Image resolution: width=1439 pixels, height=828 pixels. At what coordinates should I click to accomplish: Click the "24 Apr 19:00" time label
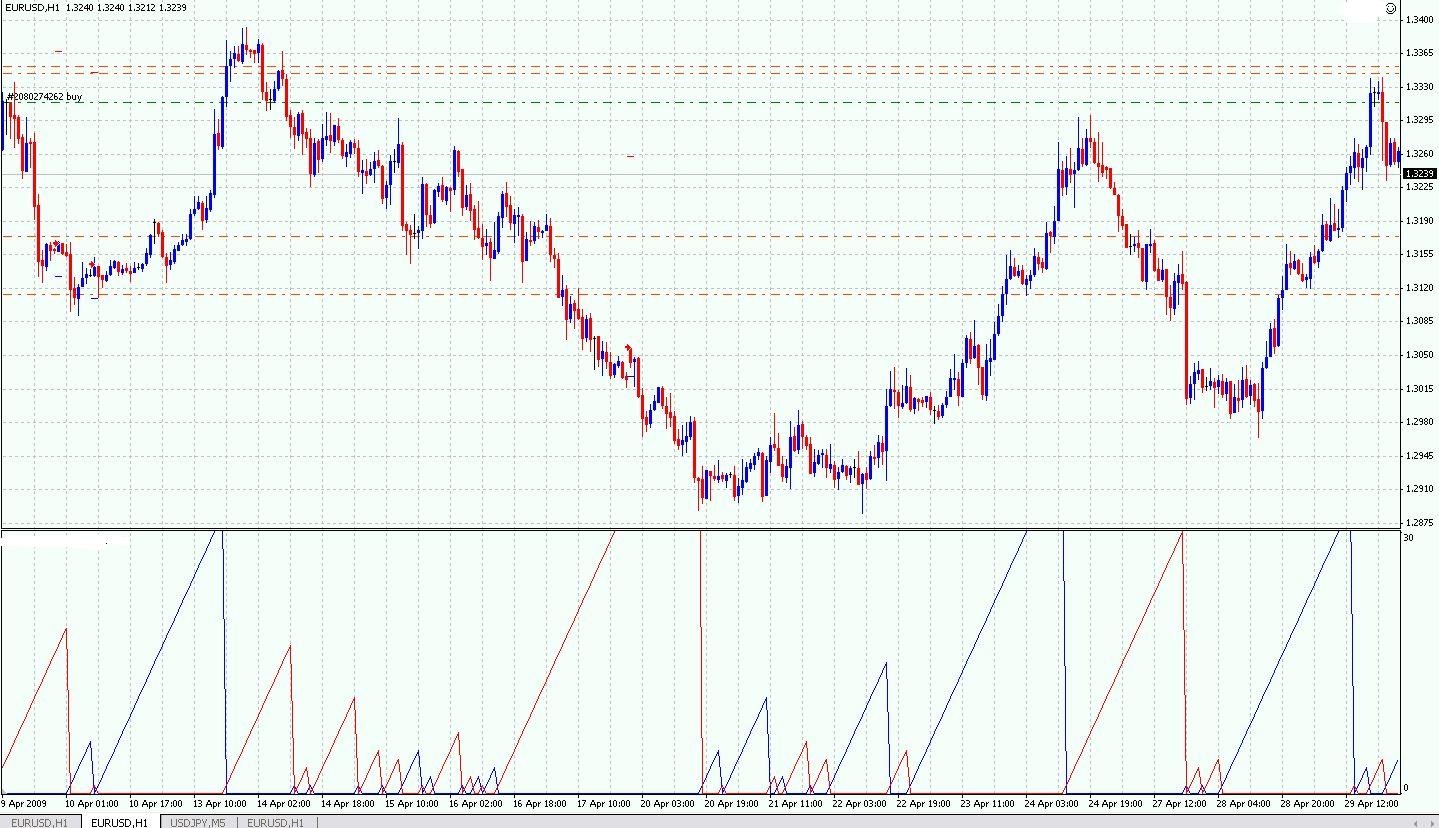point(1116,803)
